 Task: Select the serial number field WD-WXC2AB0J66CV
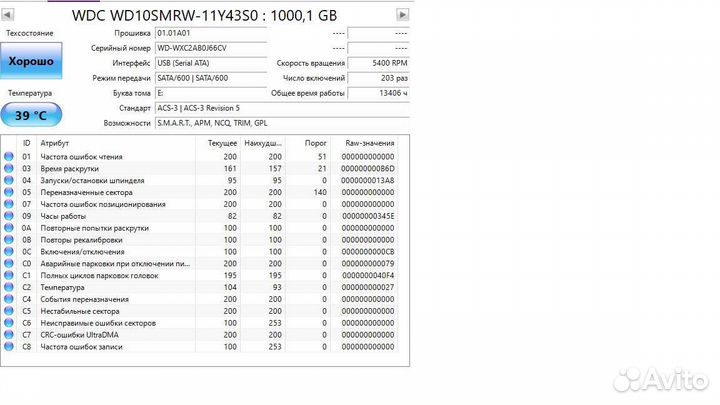(211, 48)
